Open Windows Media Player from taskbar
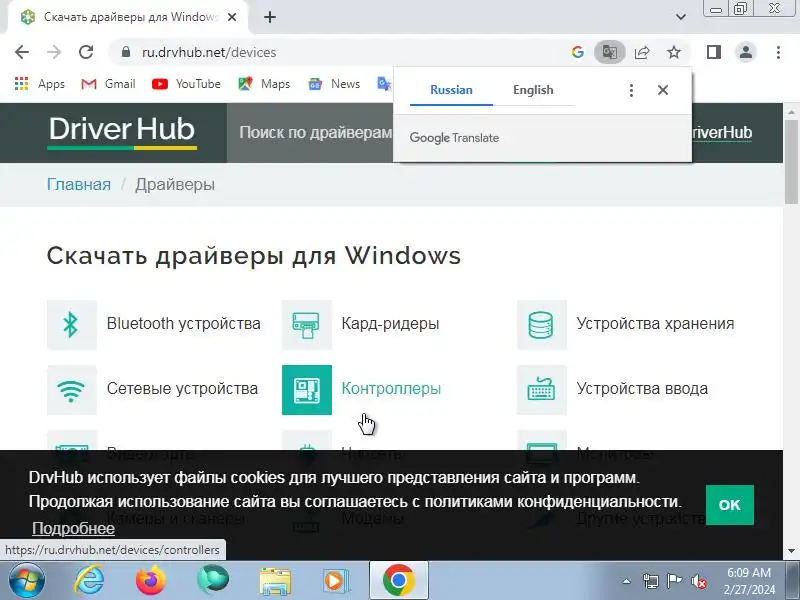The width and height of the screenshot is (800, 600). (336, 581)
